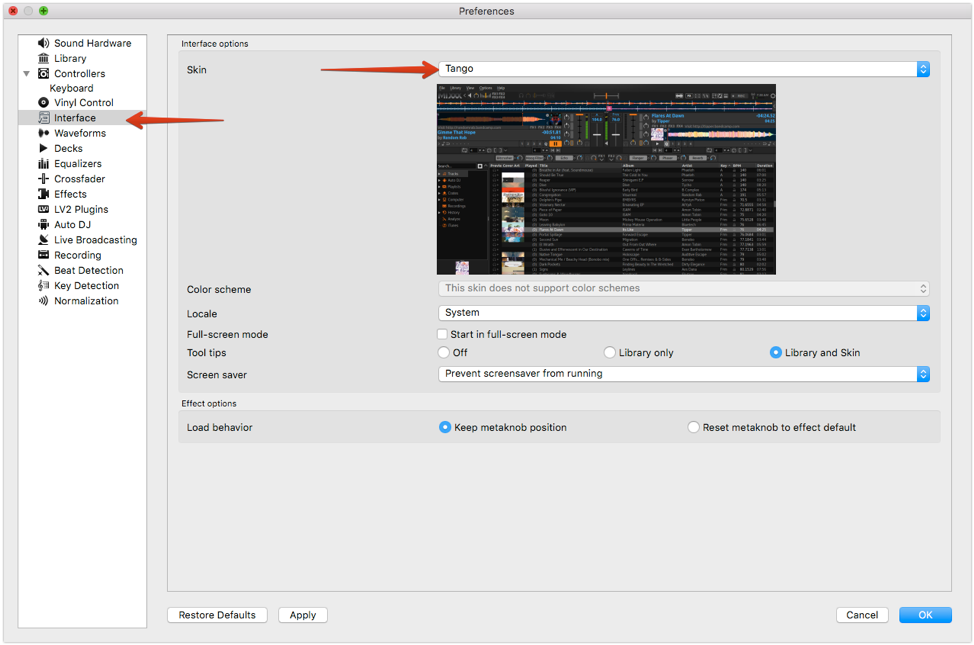974x645 pixels.
Task: Click the Waveforms icon
Action: coord(43,133)
